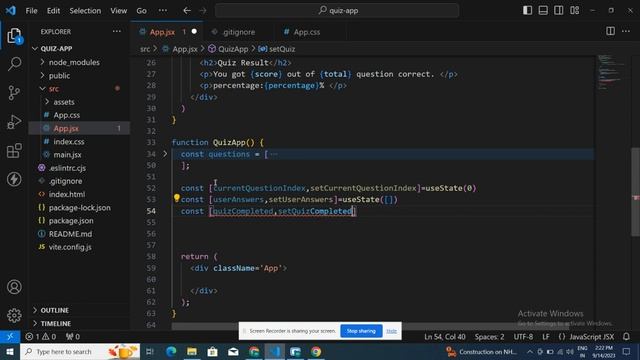Select the App.jsx editor tab
The width and height of the screenshot is (640, 360).
167,32
